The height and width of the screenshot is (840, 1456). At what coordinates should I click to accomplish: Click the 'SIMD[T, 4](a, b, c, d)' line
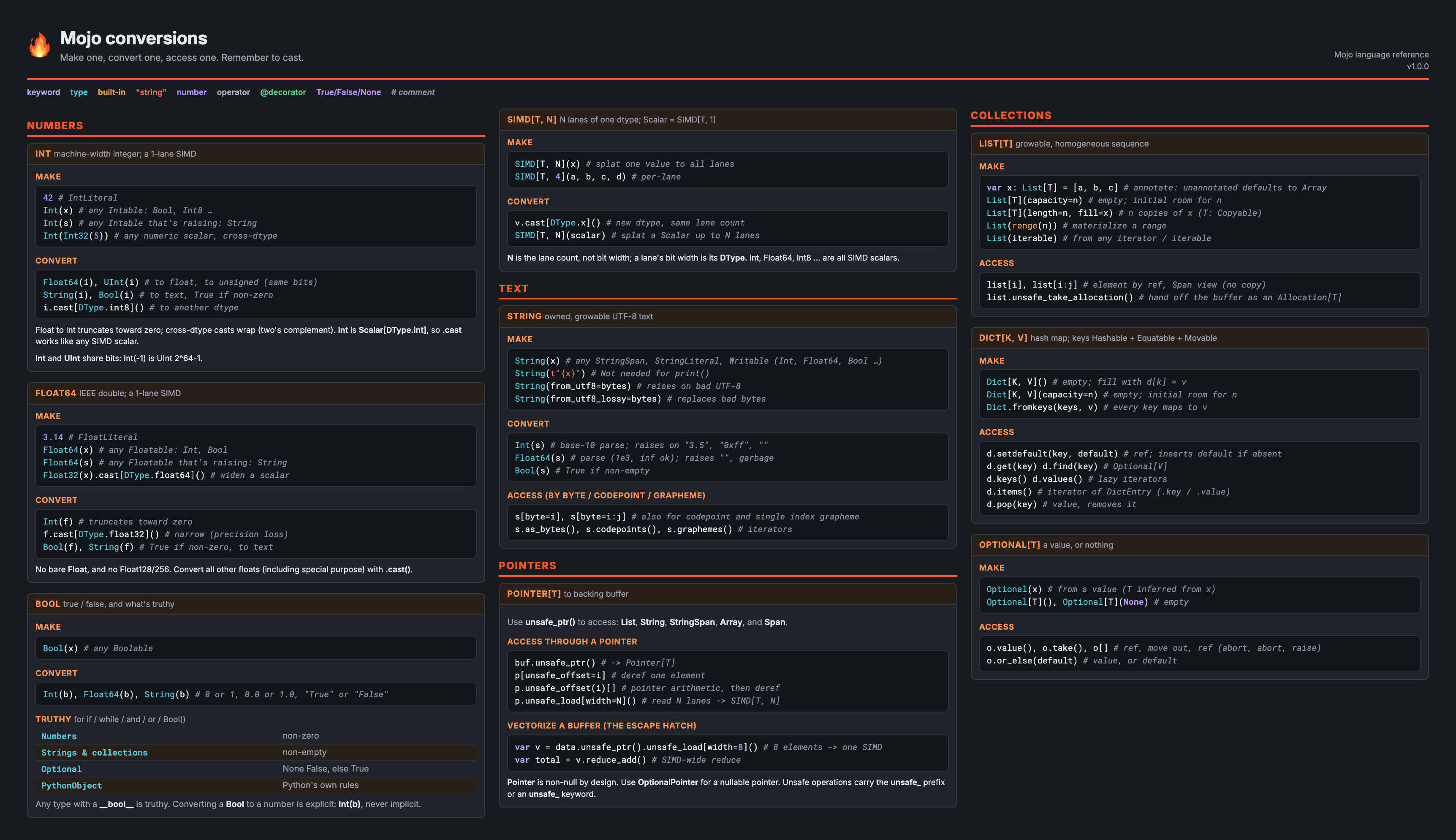pos(598,177)
